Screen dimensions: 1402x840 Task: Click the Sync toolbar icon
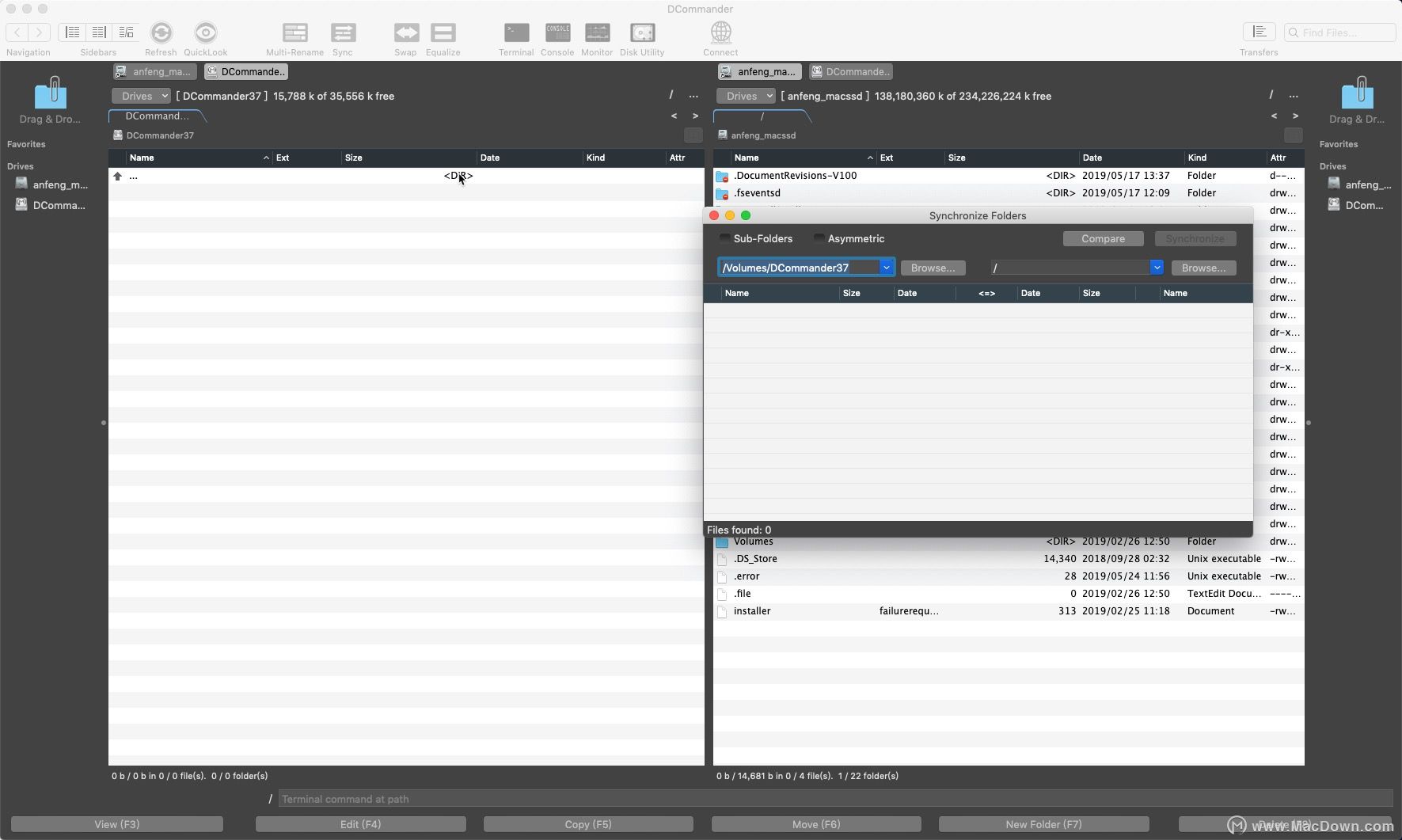(343, 32)
